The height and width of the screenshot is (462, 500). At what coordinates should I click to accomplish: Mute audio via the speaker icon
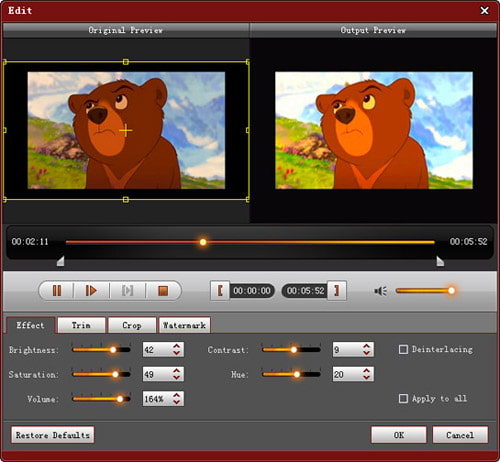click(x=380, y=291)
